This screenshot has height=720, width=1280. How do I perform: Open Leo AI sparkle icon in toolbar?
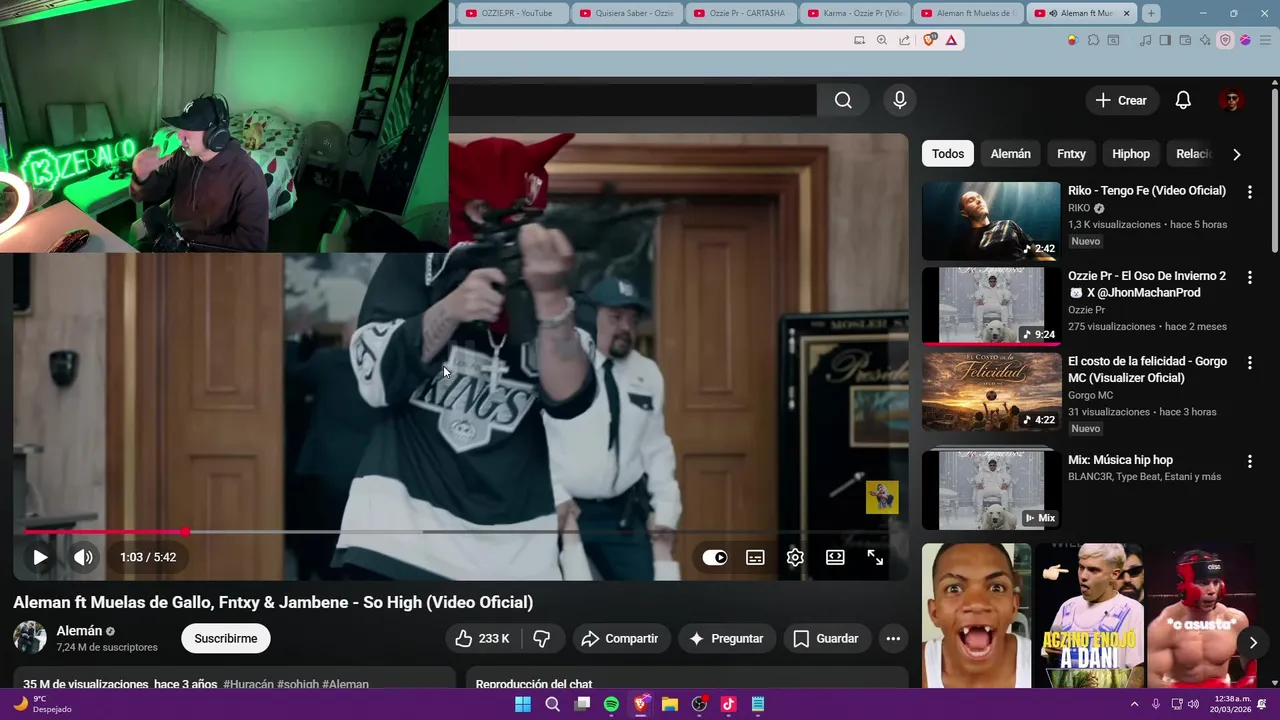point(1205,40)
